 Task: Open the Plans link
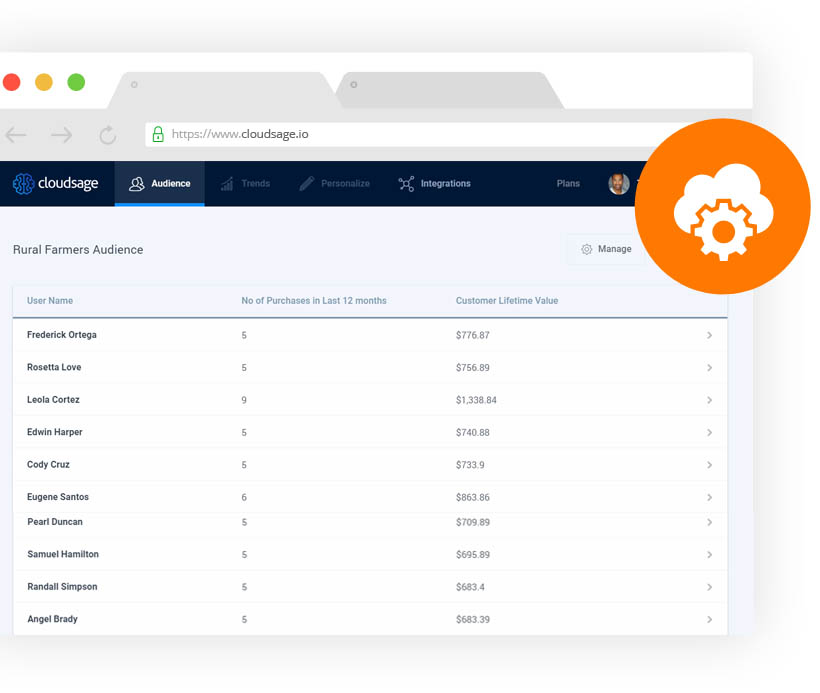pos(568,184)
